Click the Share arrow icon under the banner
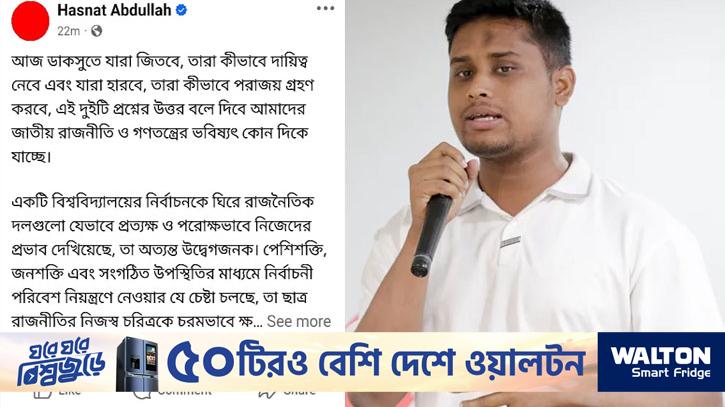Viewport: 725px width, 407px height. [267, 394]
